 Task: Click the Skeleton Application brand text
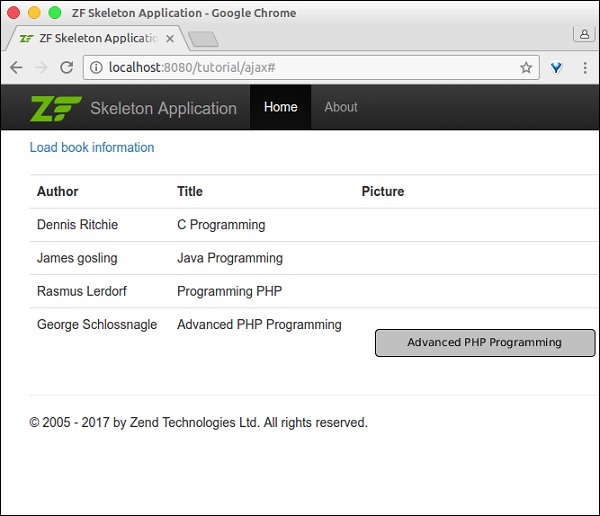click(x=163, y=108)
